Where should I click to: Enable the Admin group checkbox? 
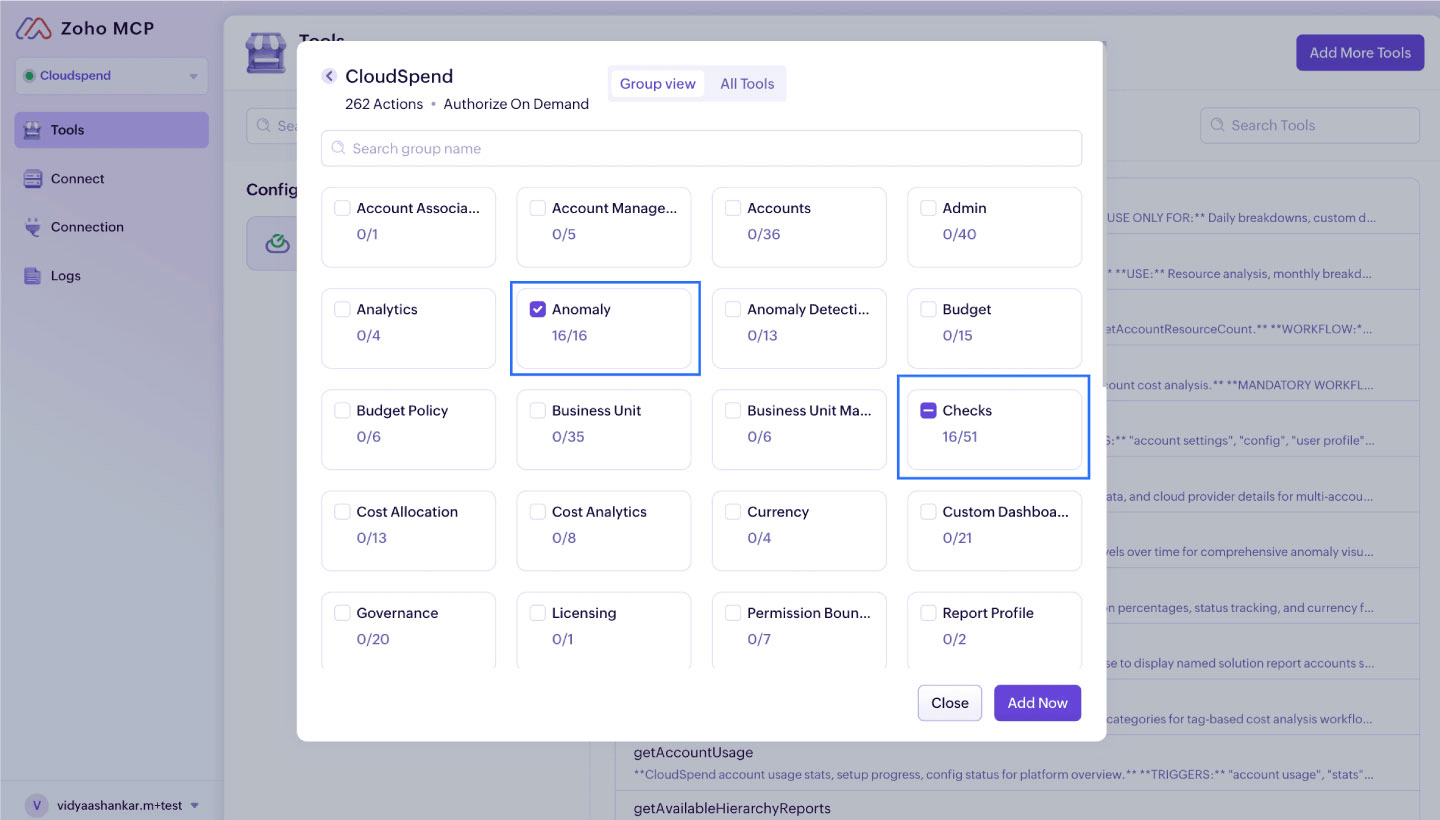928,208
